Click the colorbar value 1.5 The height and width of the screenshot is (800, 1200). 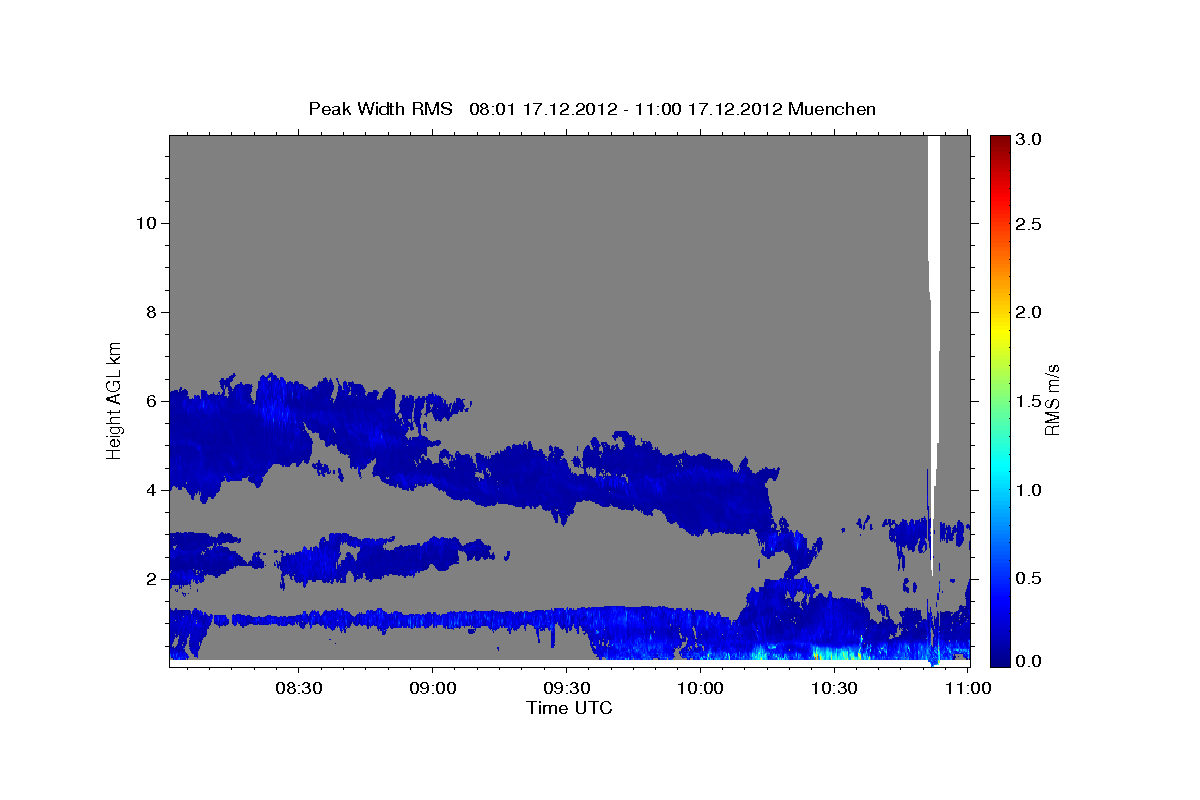pyautogui.click(x=1030, y=401)
